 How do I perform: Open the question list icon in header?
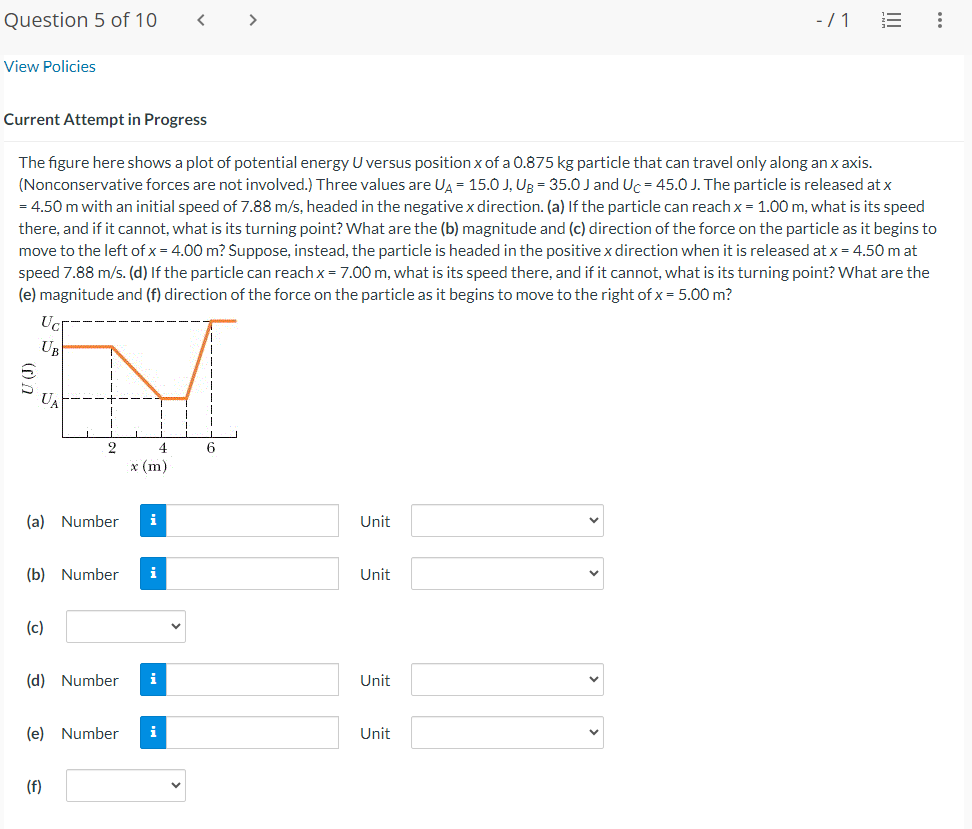point(891,20)
